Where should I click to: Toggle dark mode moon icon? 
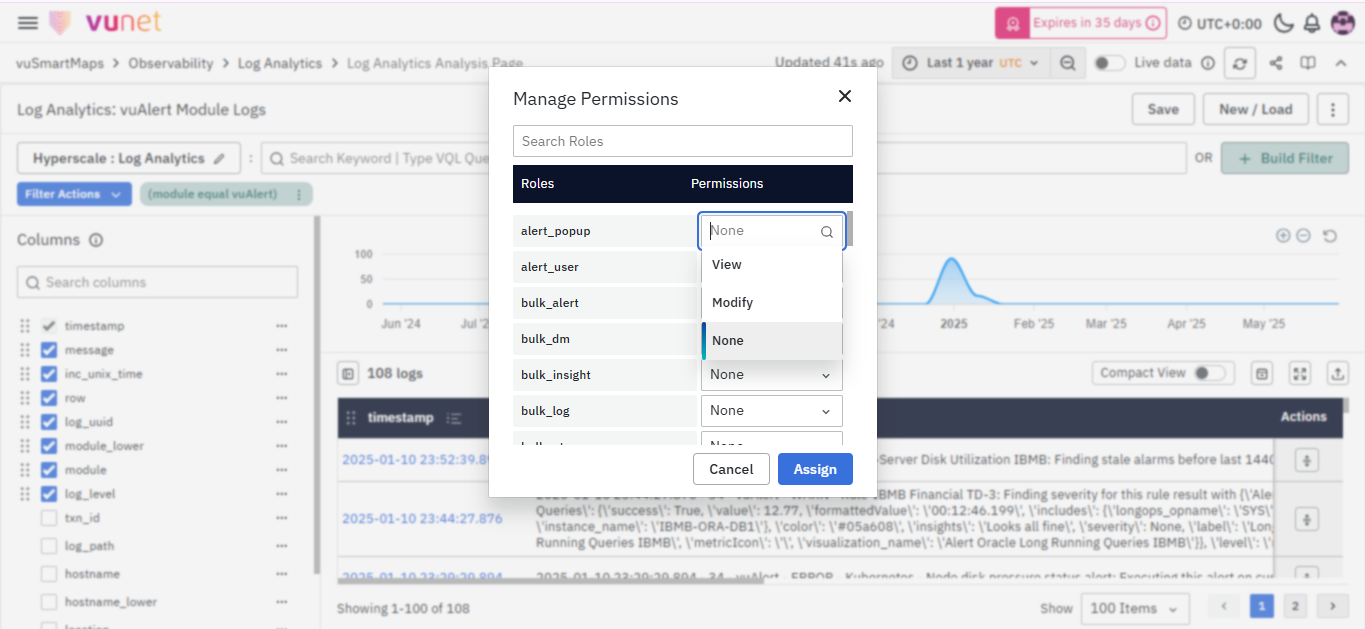point(1284,23)
